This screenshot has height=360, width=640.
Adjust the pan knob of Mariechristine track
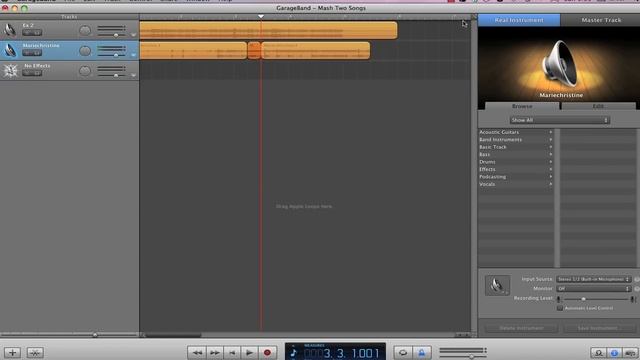pos(85,51)
